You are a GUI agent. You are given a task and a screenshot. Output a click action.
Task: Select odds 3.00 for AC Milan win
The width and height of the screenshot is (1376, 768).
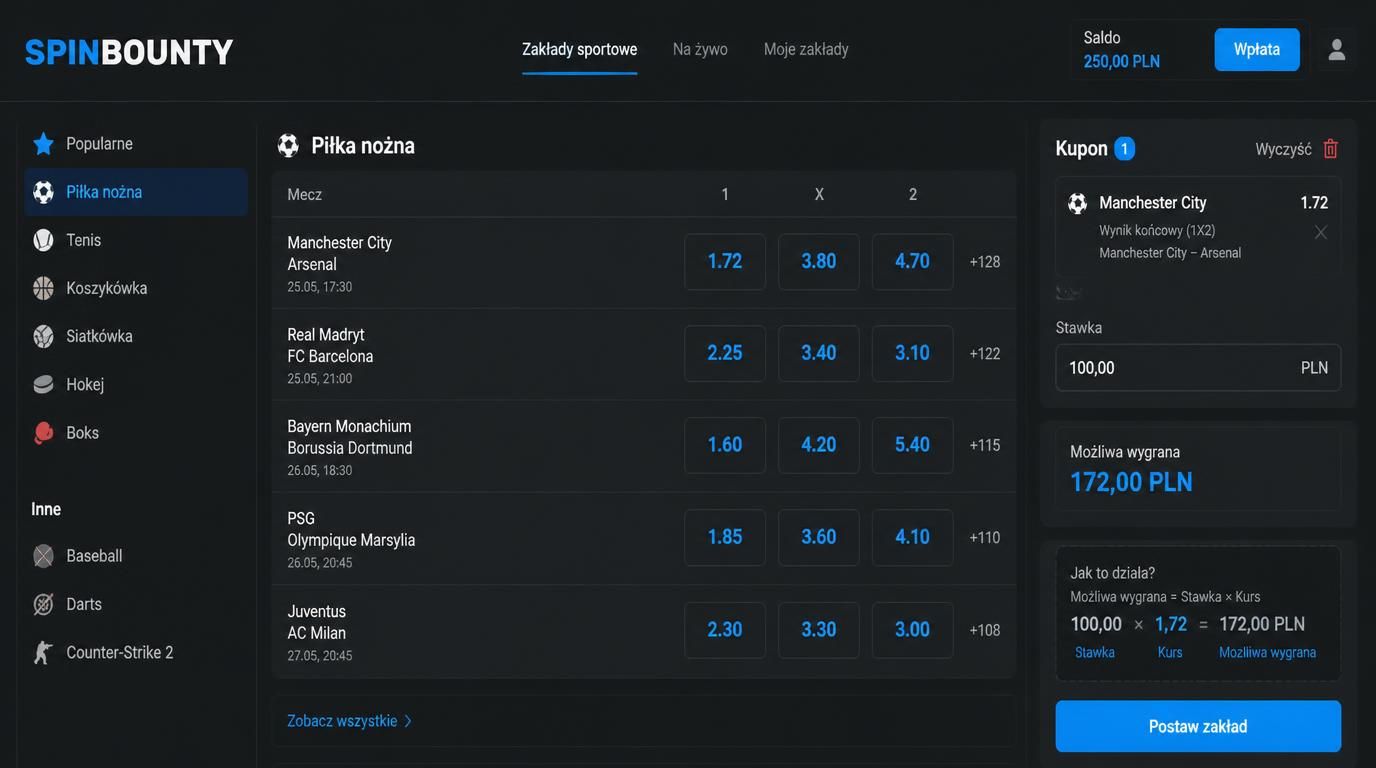pyautogui.click(x=912, y=630)
